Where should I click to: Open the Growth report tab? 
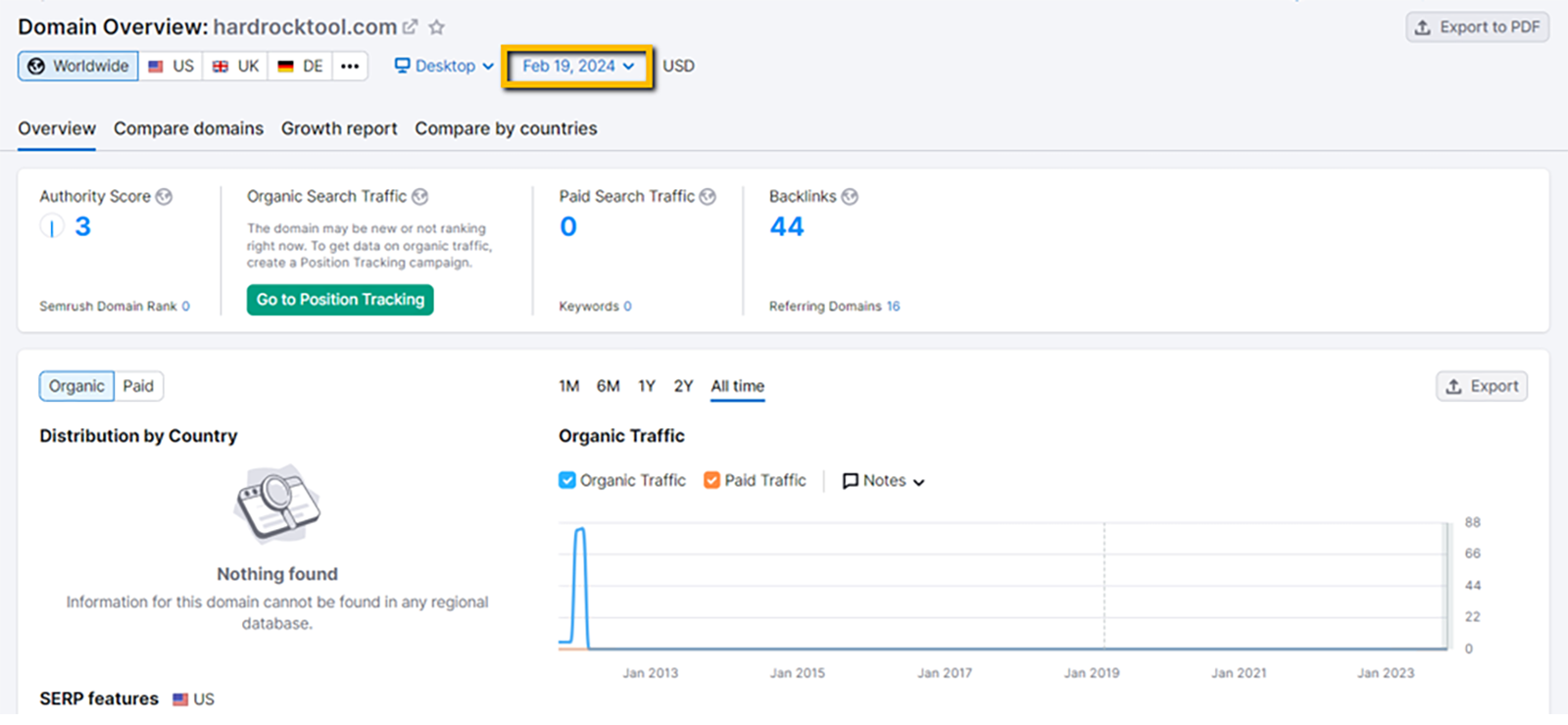point(339,128)
